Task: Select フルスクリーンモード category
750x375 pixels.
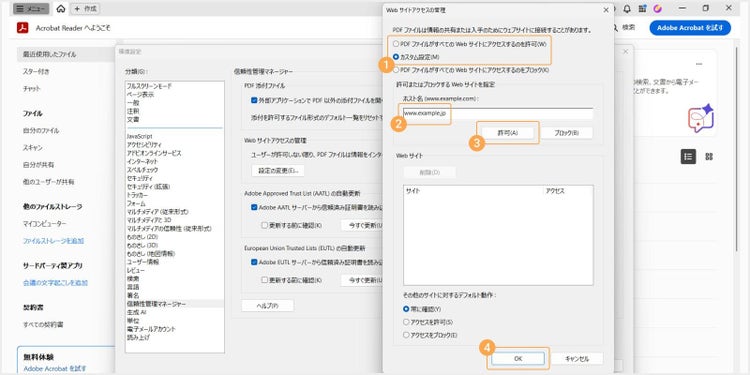Action: point(149,86)
